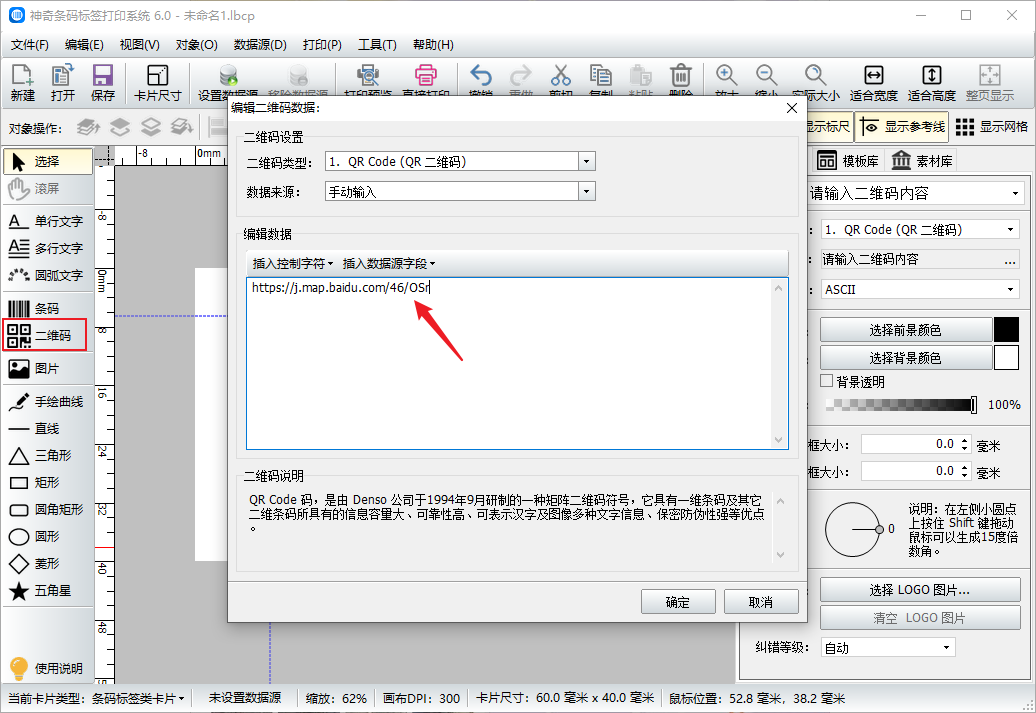This screenshot has height=713, width=1036.
Task: Select the circle shape tool (圆形)
Action: pyautogui.click(x=48, y=537)
